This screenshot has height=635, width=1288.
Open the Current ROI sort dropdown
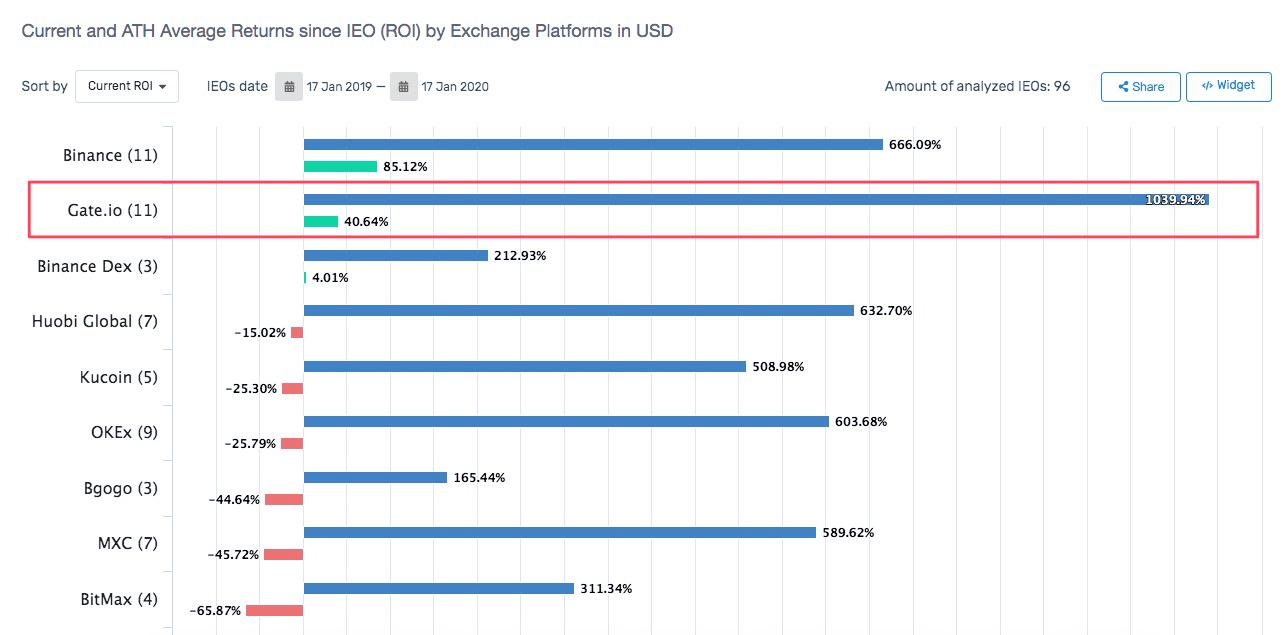point(127,86)
